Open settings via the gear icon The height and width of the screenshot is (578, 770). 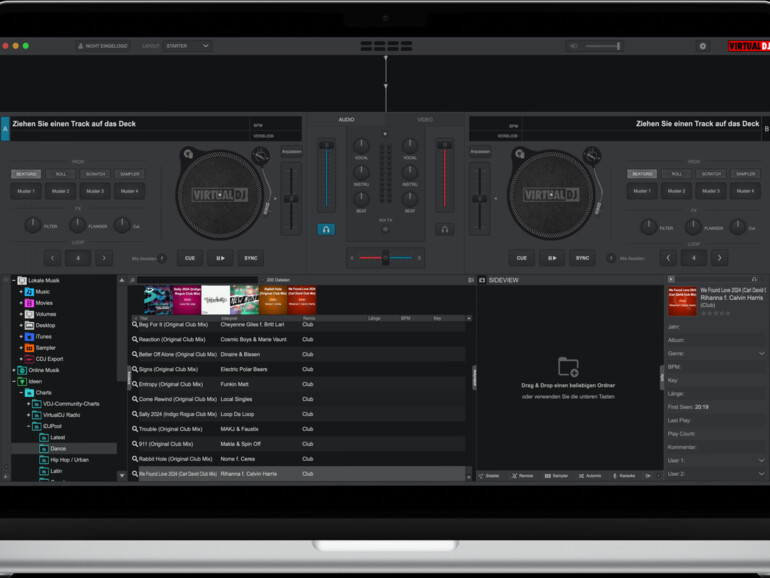point(702,46)
